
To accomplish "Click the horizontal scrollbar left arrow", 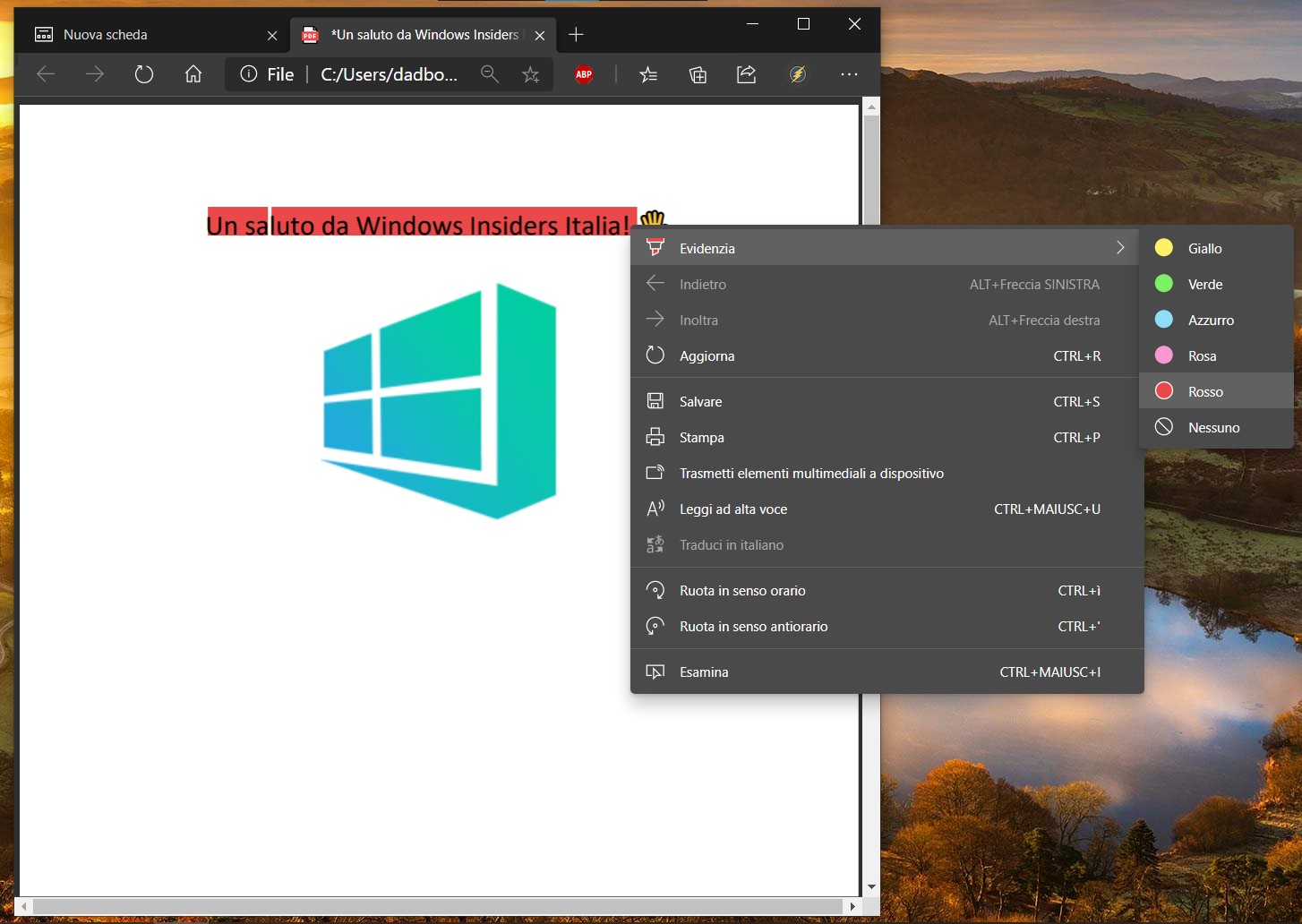I will [25, 906].
